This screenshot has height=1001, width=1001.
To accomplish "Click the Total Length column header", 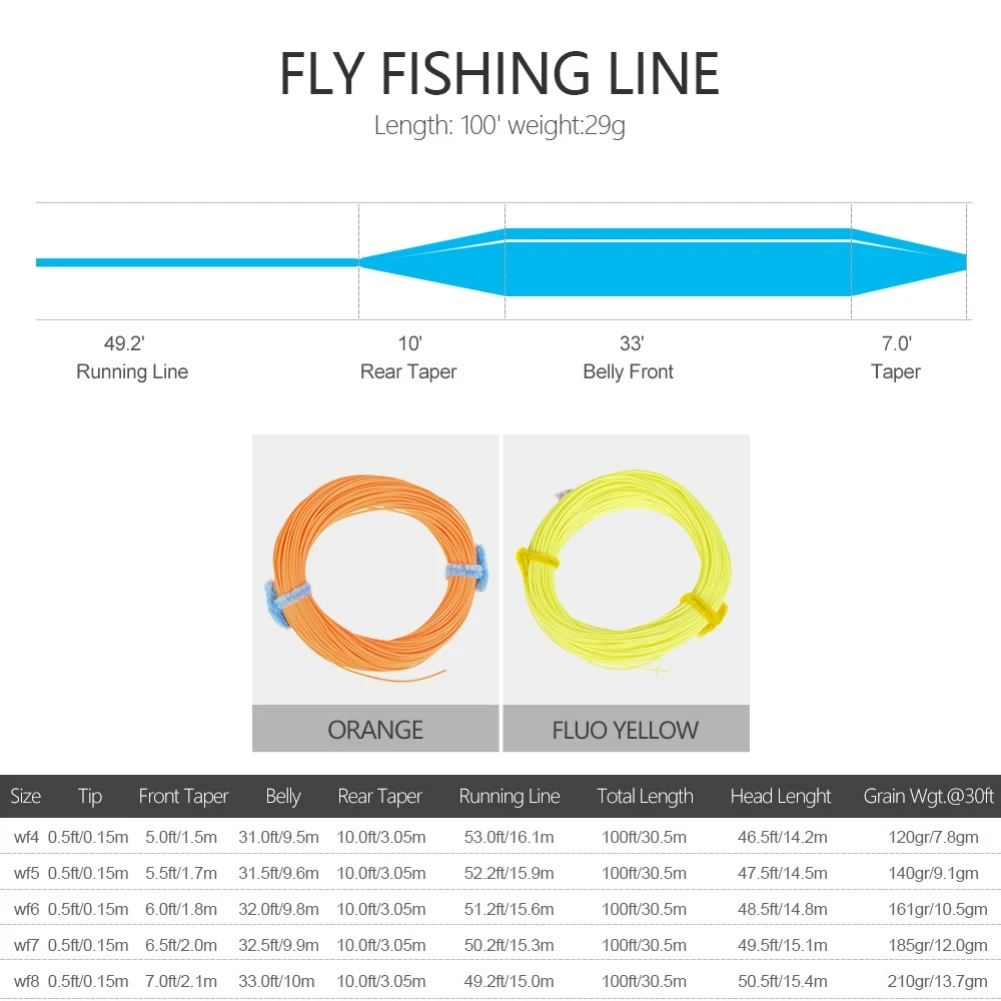I will pyautogui.click(x=645, y=796).
